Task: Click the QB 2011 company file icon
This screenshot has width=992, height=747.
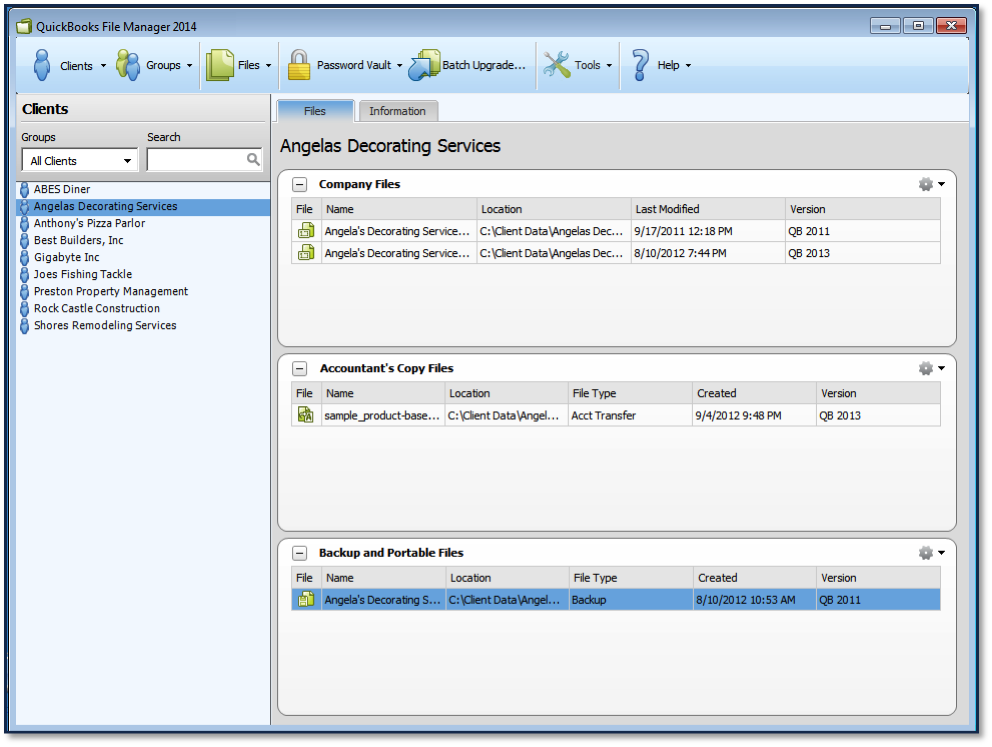Action: 305,231
